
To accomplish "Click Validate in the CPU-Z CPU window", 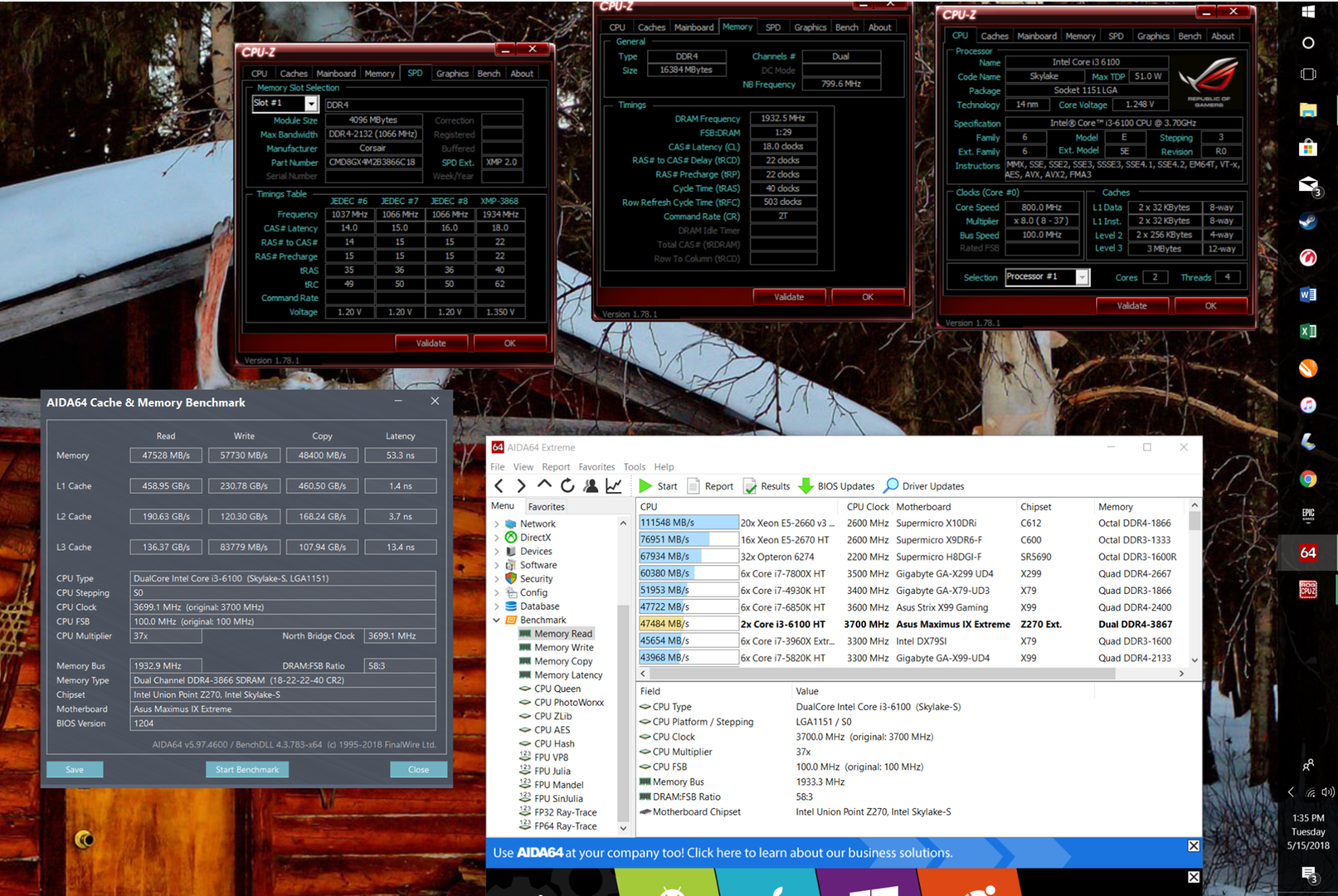I will click(1131, 305).
